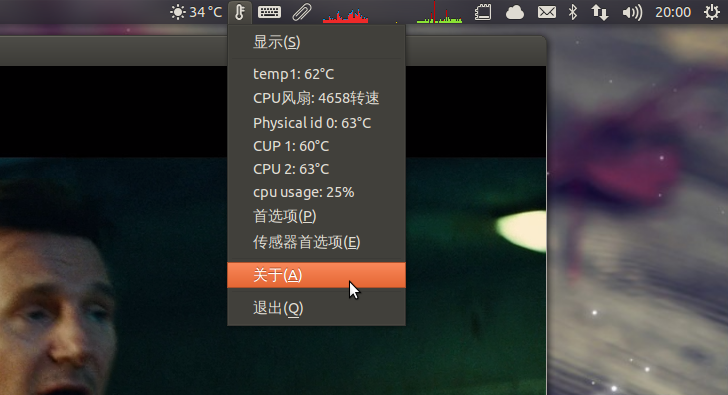Open the 20:00 clock indicator
Viewport: 728px width, 395px height.
[x=673, y=12]
